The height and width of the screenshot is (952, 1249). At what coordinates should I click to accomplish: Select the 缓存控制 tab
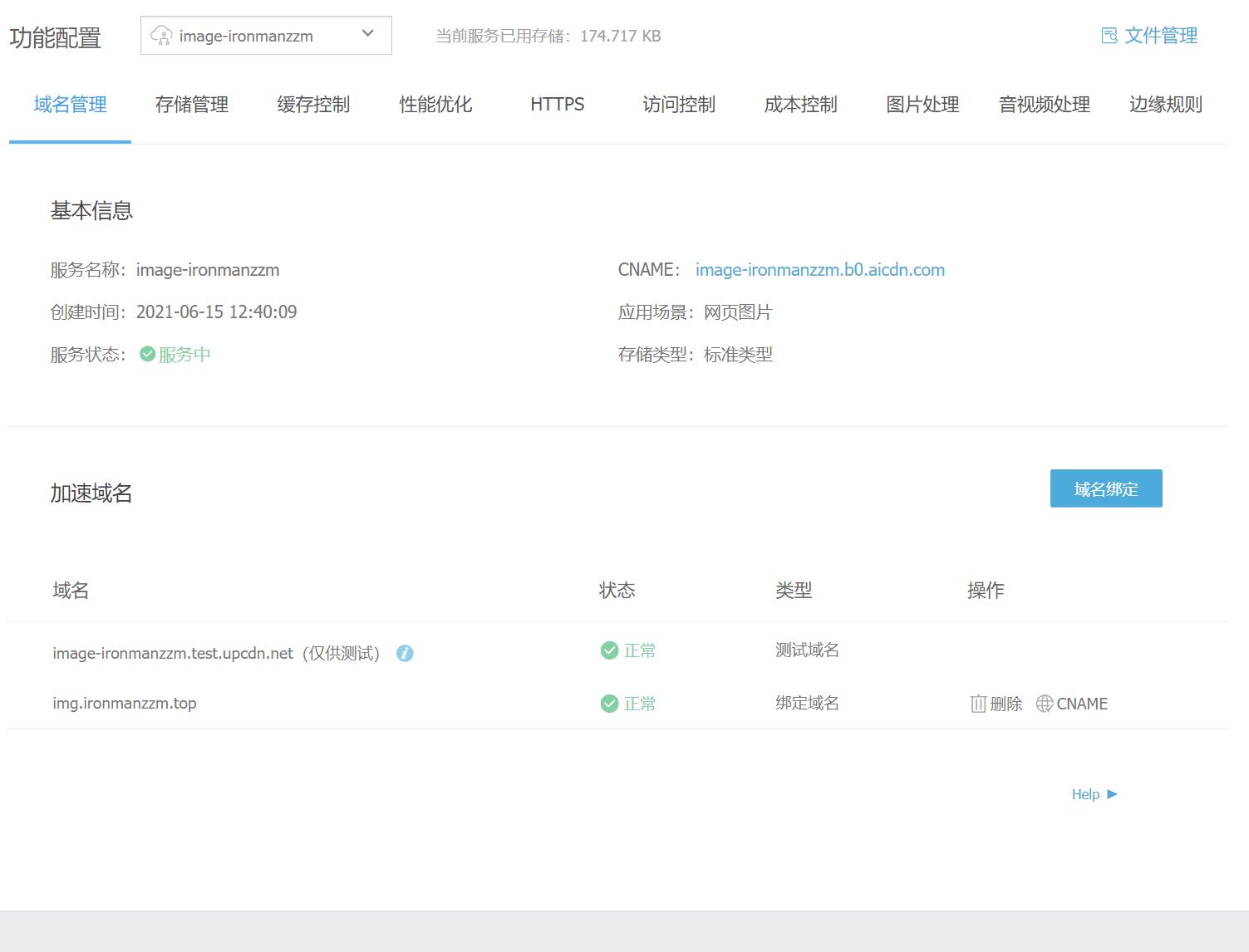pyautogui.click(x=313, y=105)
